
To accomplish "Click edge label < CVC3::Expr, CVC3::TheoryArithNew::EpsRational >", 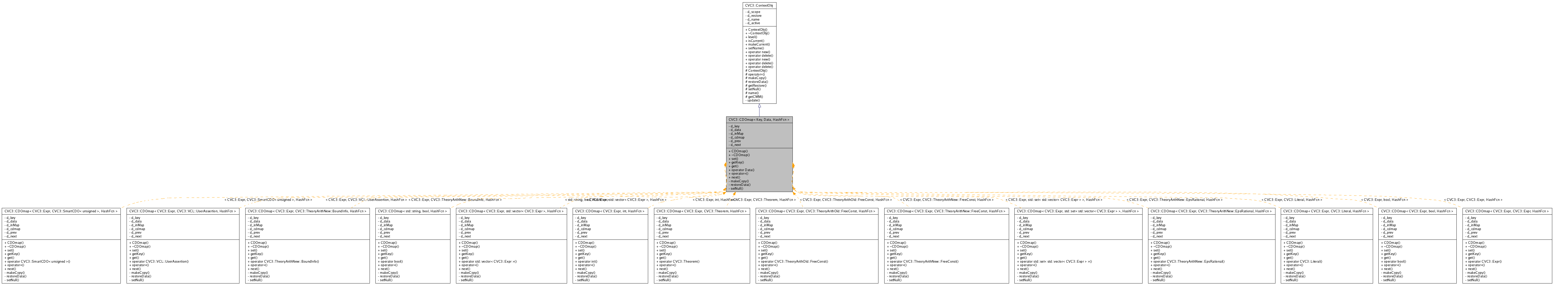I will point(1174,200).
